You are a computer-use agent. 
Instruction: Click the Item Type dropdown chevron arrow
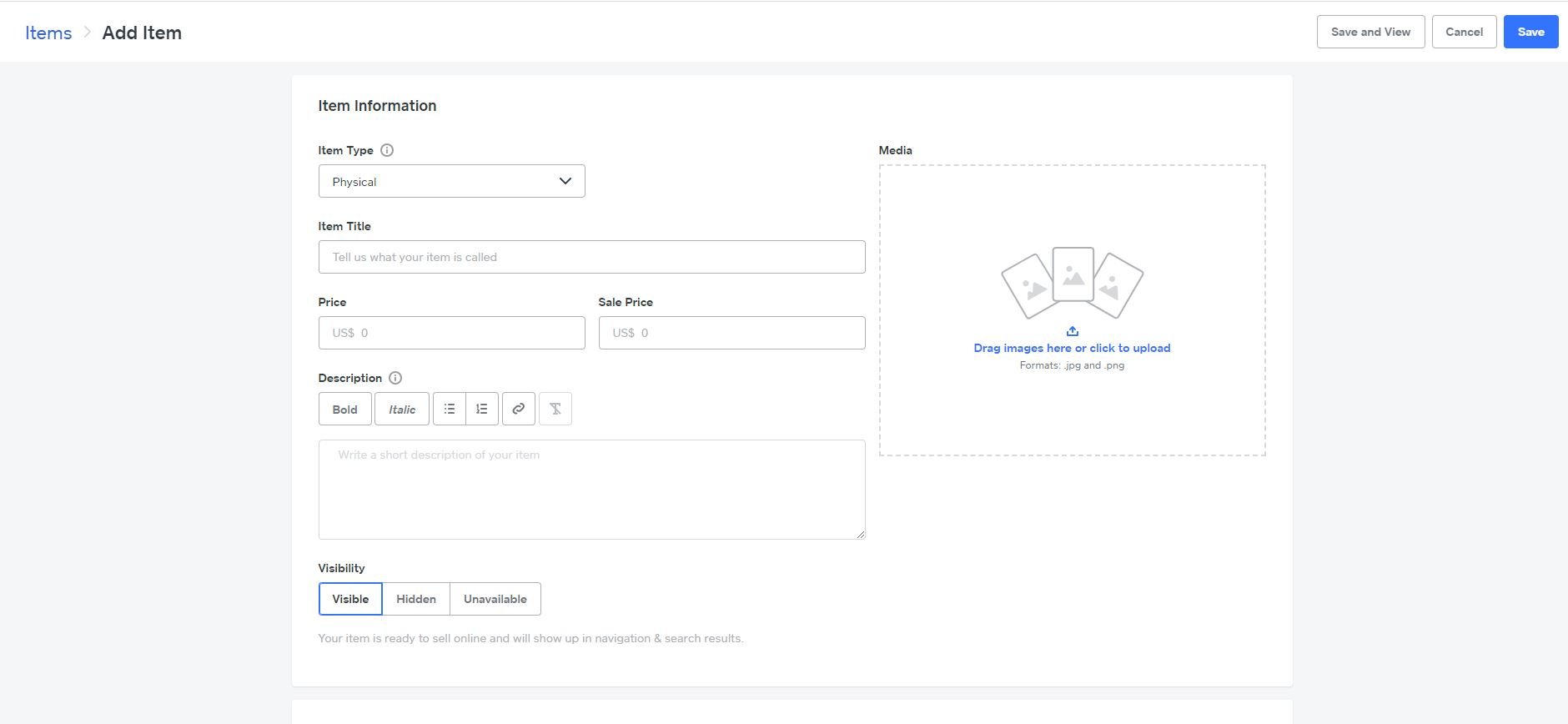pos(565,181)
